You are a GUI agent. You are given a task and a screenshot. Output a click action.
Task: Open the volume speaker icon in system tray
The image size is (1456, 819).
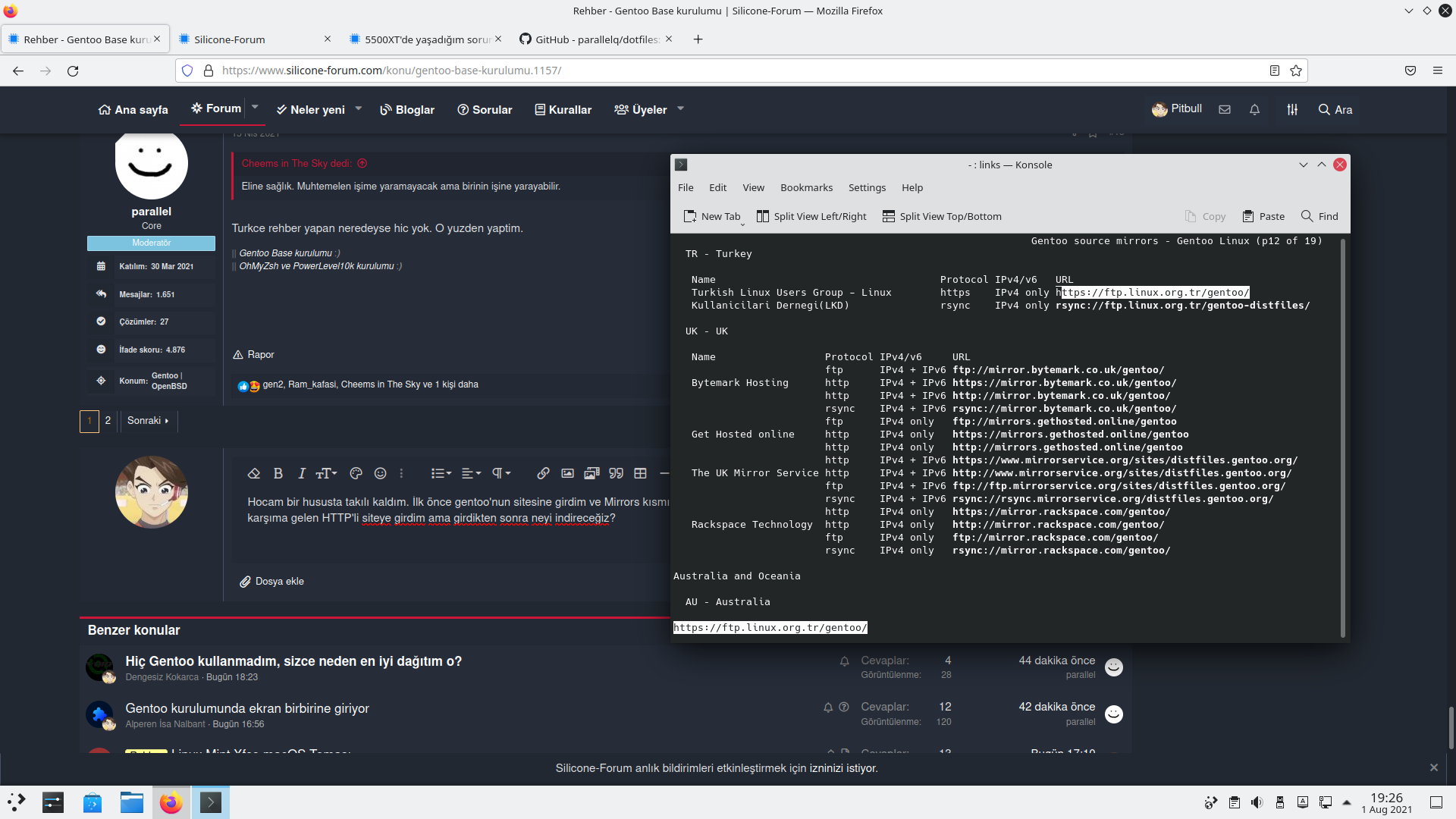[x=1257, y=802]
